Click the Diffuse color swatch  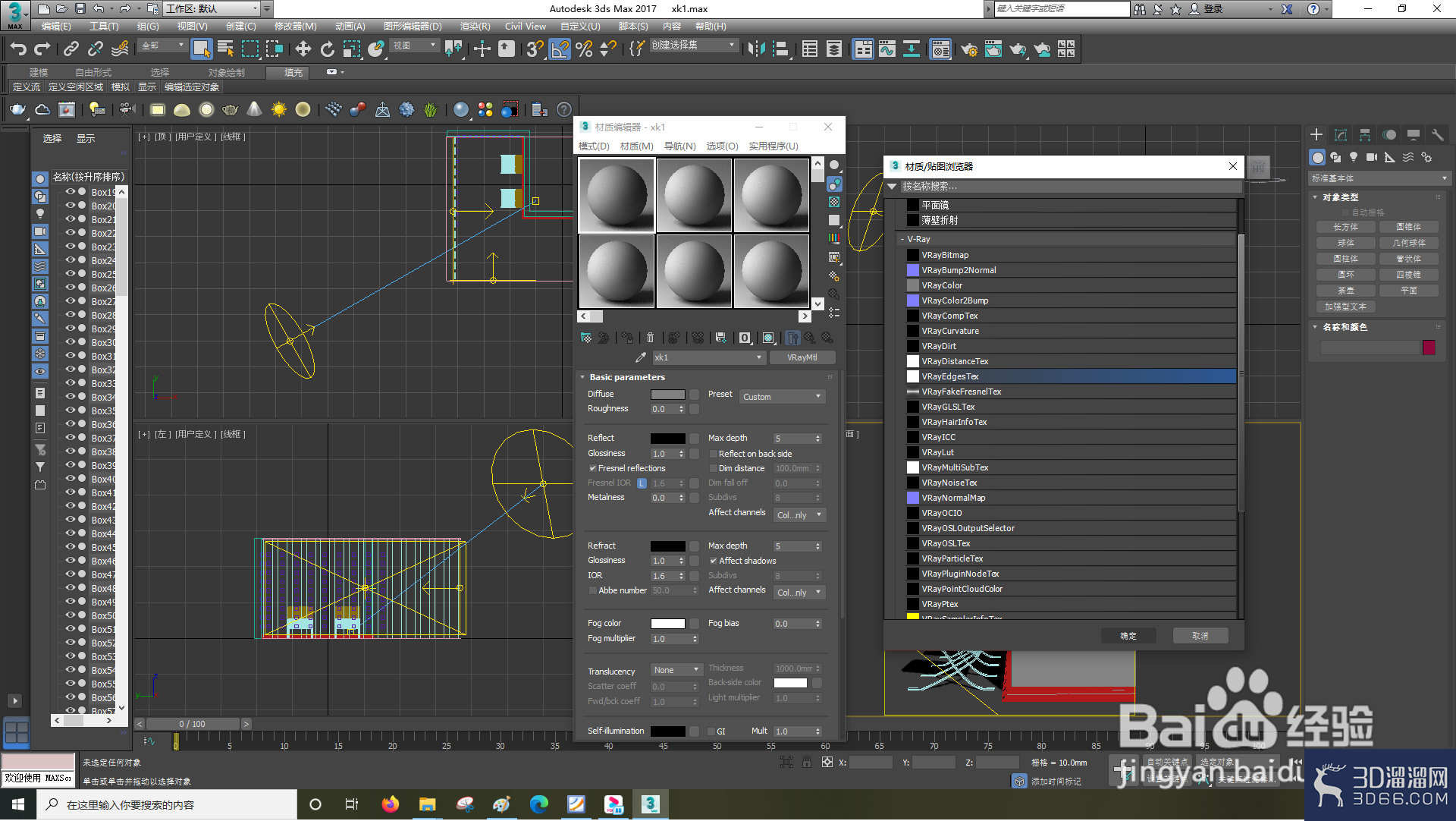point(668,395)
